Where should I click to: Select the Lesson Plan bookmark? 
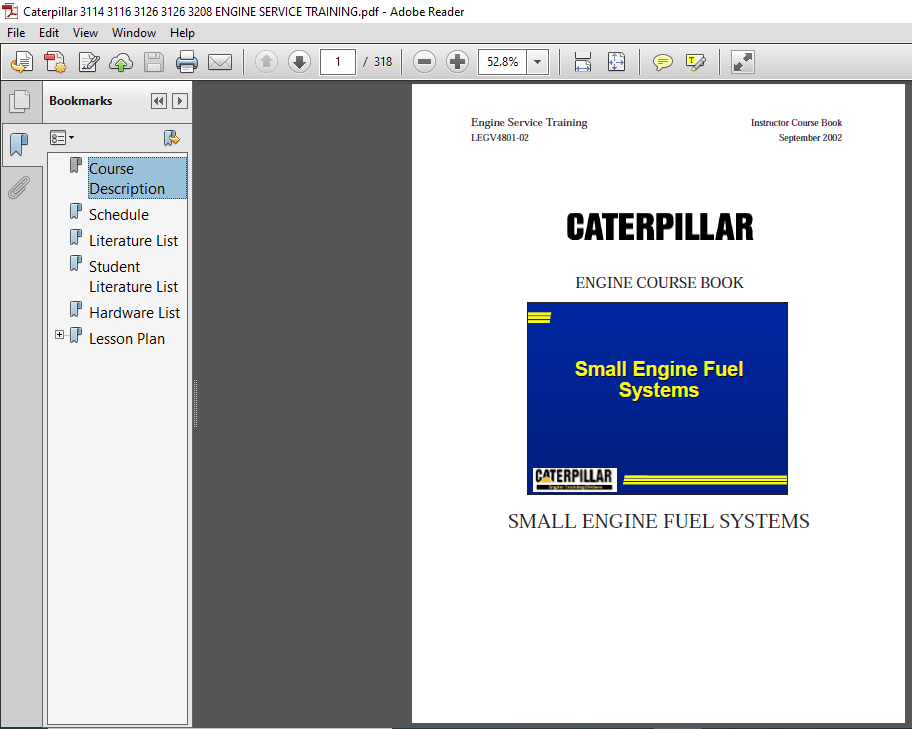click(x=127, y=339)
